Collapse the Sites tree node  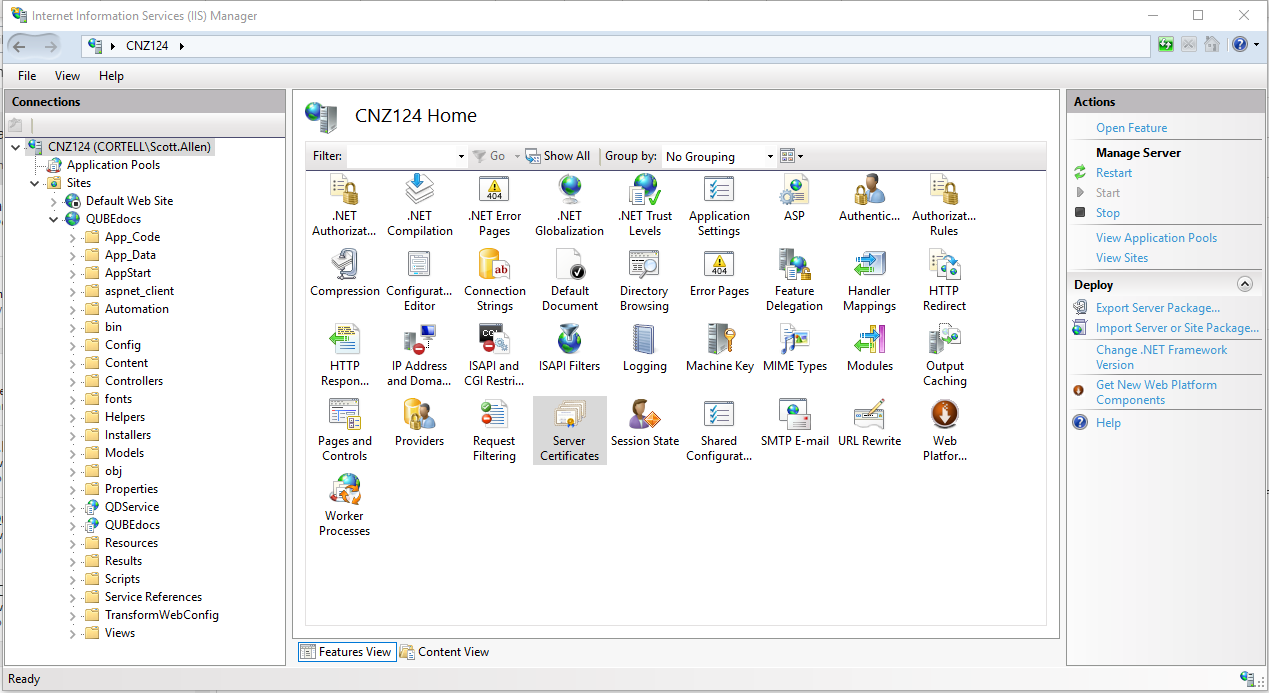[34, 183]
